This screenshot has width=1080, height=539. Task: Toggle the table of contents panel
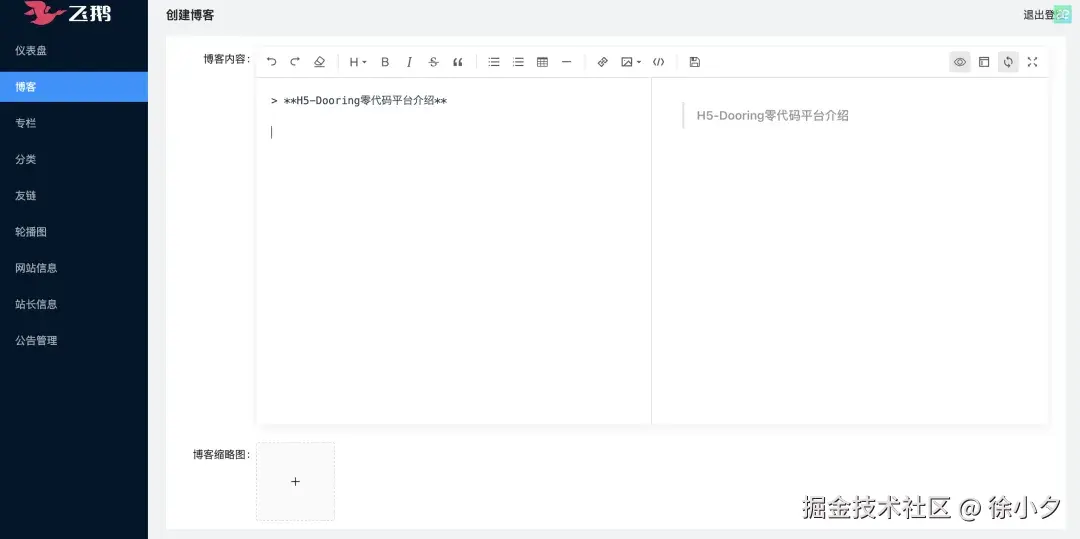pos(984,62)
